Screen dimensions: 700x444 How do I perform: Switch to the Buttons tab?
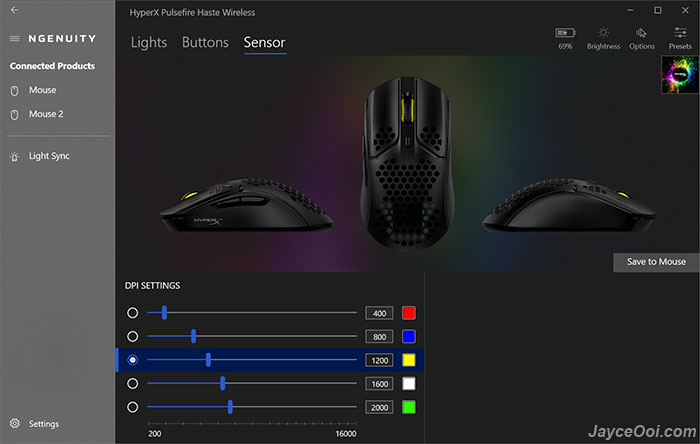pos(205,42)
